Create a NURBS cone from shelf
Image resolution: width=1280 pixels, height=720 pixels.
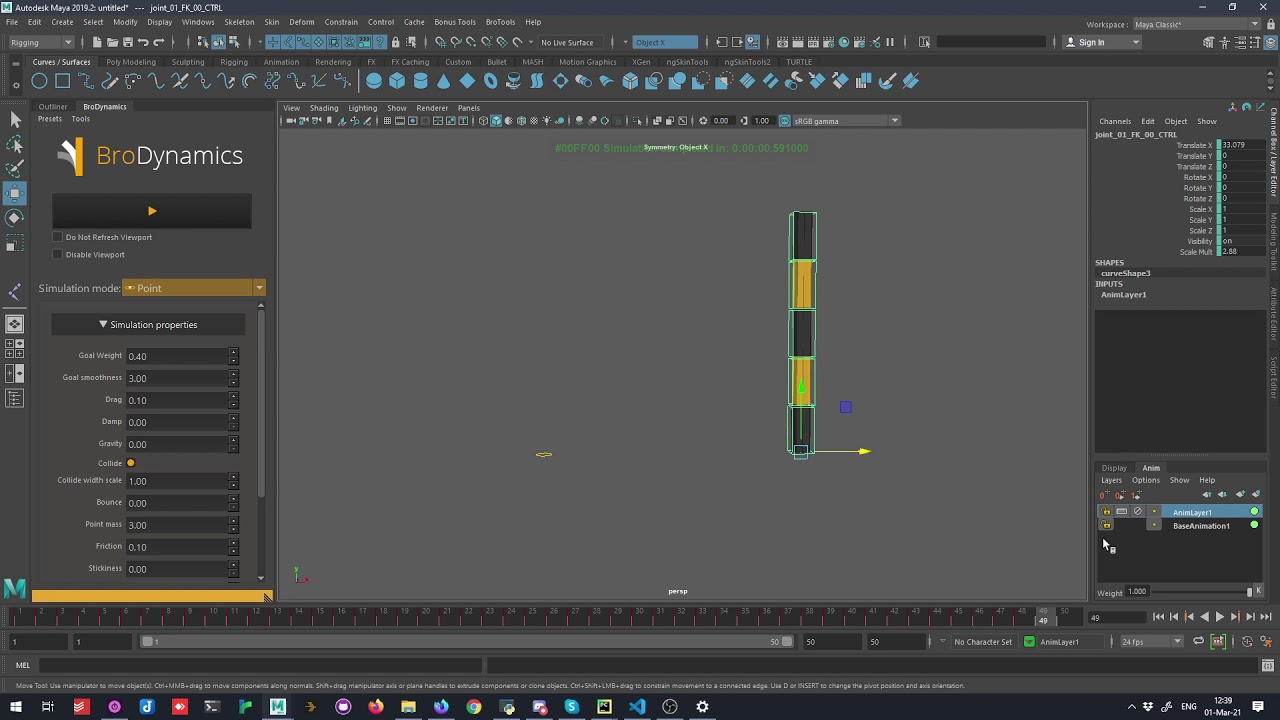(x=444, y=81)
